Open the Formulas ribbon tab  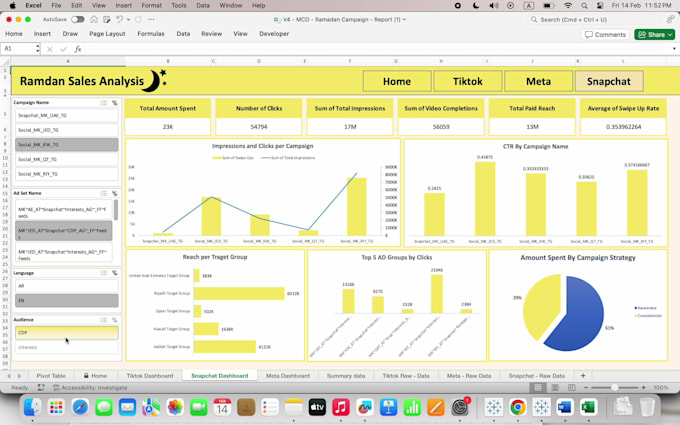pos(151,34)
